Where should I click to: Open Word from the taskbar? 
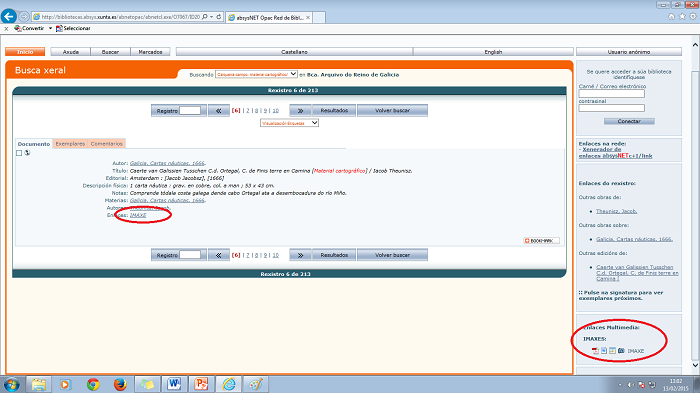[174, 384]
